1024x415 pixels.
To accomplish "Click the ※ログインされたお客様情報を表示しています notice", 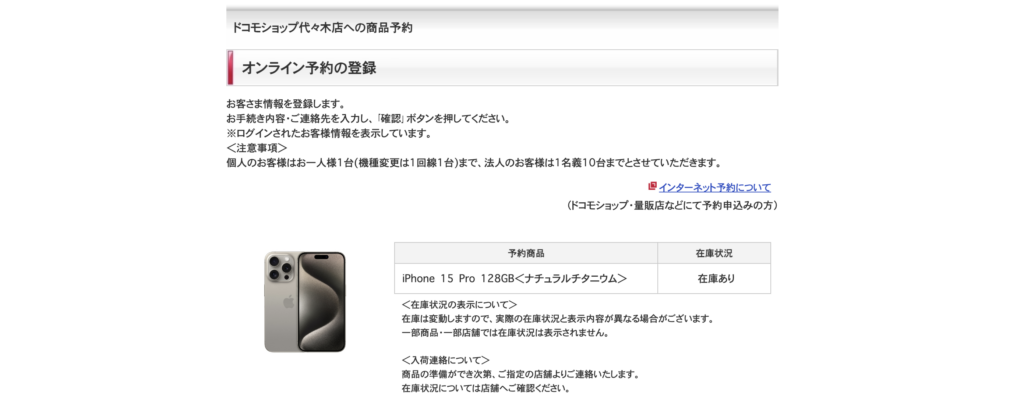I will (x=329, y=133).
